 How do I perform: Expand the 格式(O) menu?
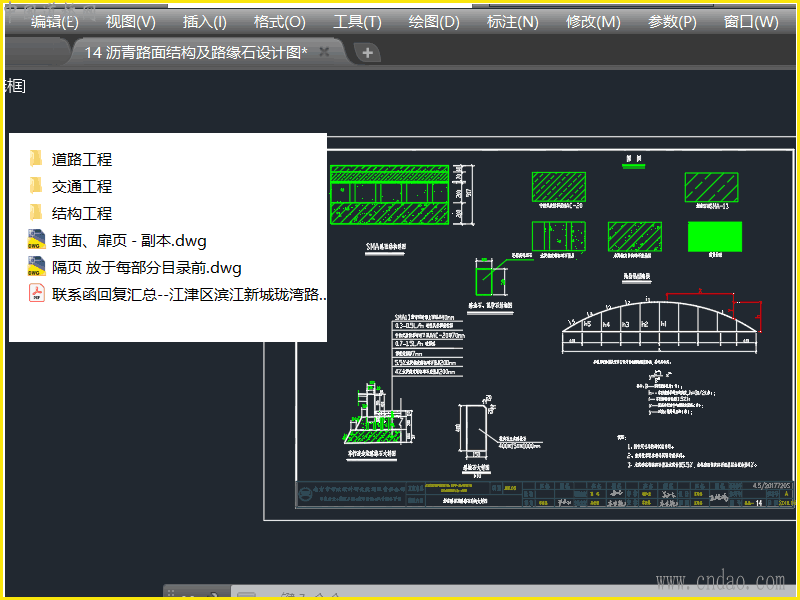pyautogui.click(x=280, y=22)
